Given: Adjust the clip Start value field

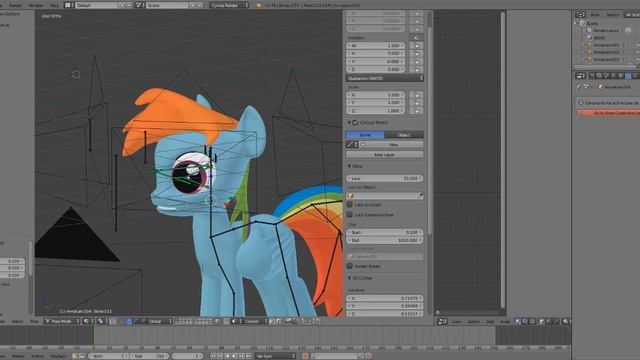Looking at the screenshot, I should coord(384,232).
